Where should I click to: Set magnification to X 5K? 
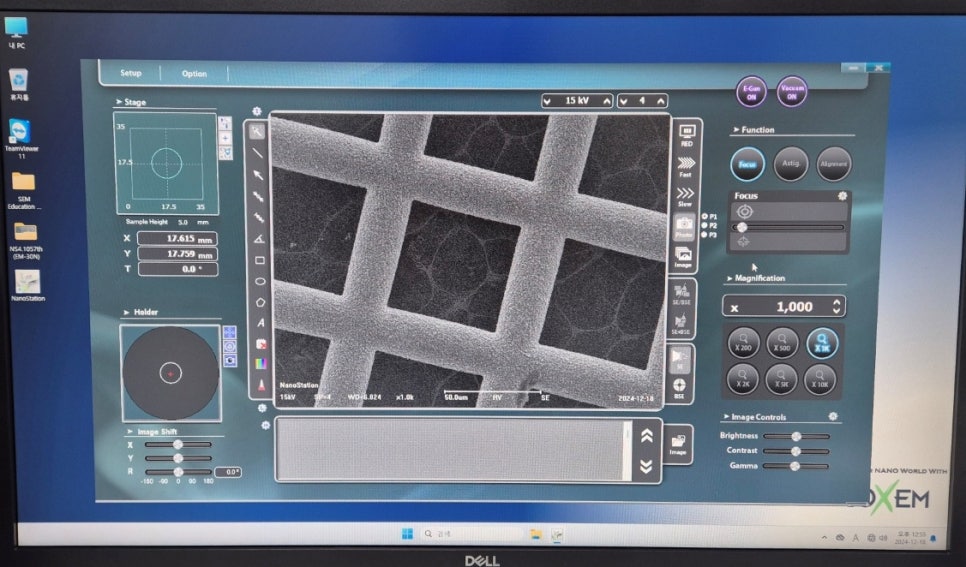tap(781, 379)
